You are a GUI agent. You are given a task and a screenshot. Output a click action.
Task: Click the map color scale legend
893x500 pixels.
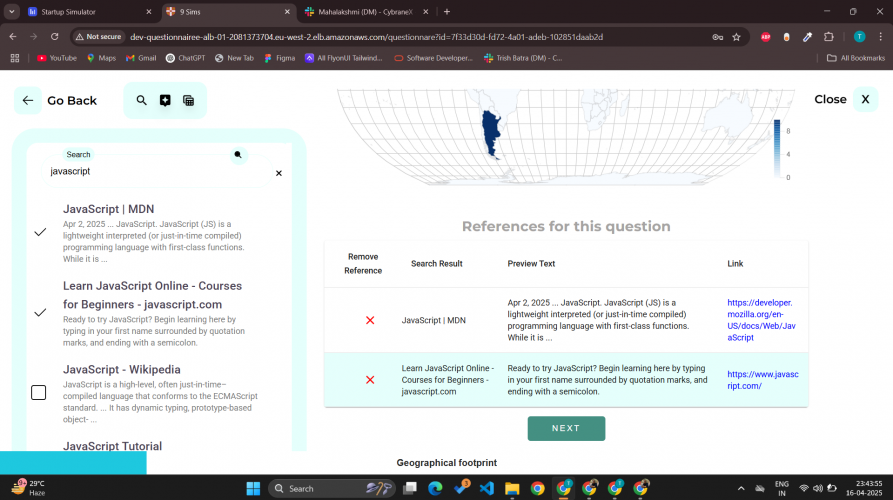777,149
